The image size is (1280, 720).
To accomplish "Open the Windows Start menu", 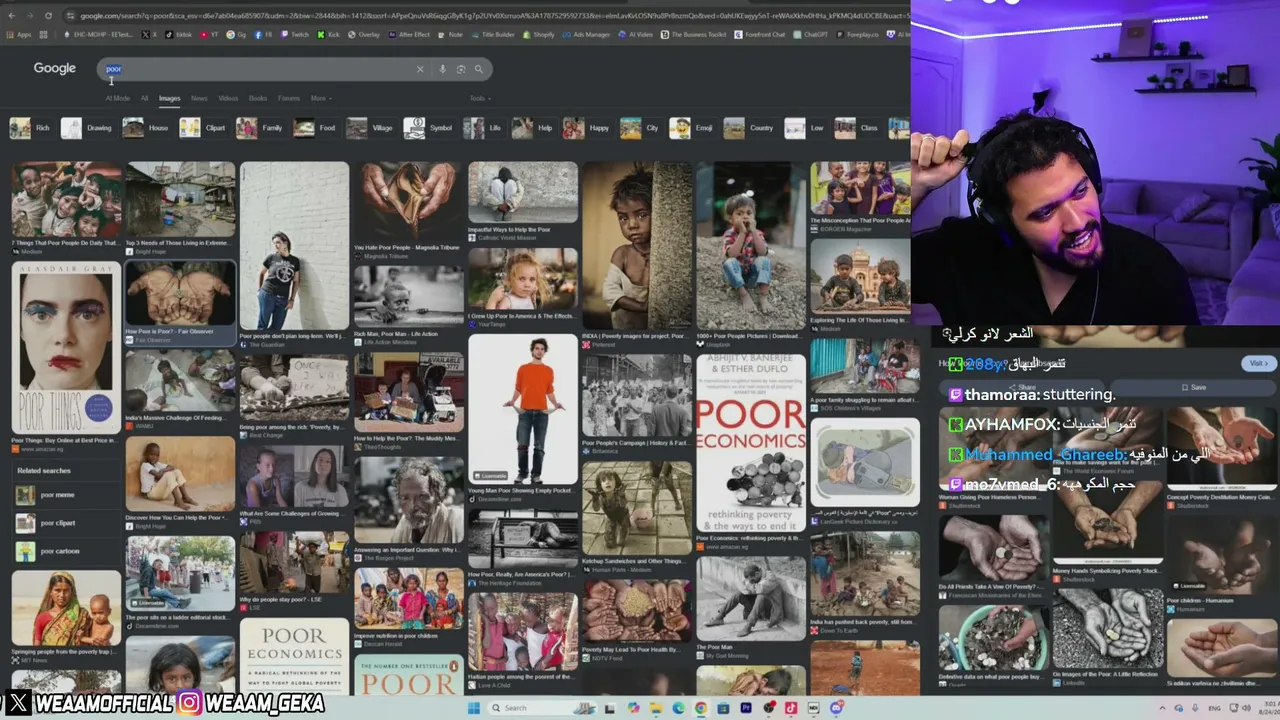I will pyautogui.click(x=474, y=708).
